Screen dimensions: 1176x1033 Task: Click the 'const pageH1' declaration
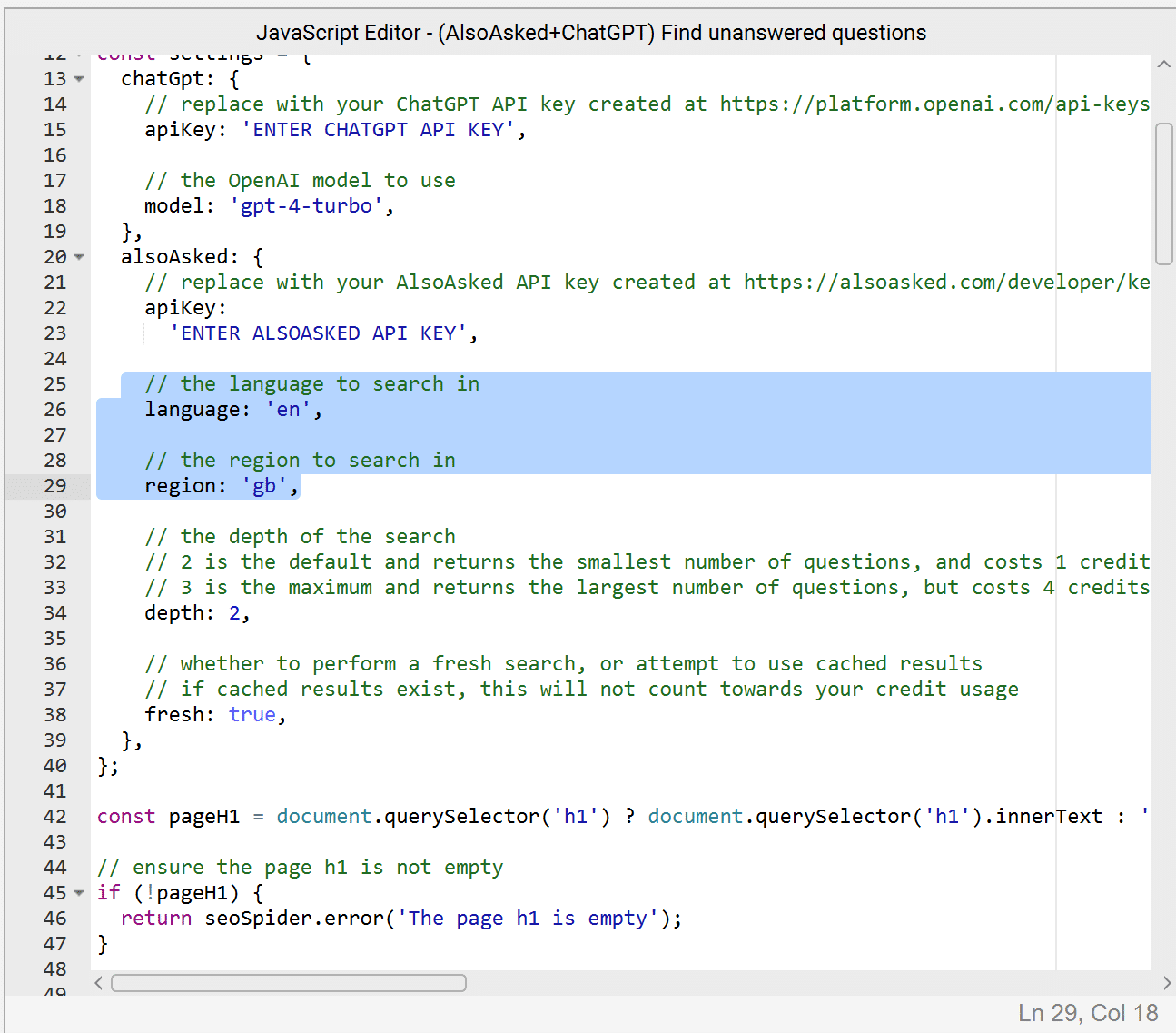[168, 817]
